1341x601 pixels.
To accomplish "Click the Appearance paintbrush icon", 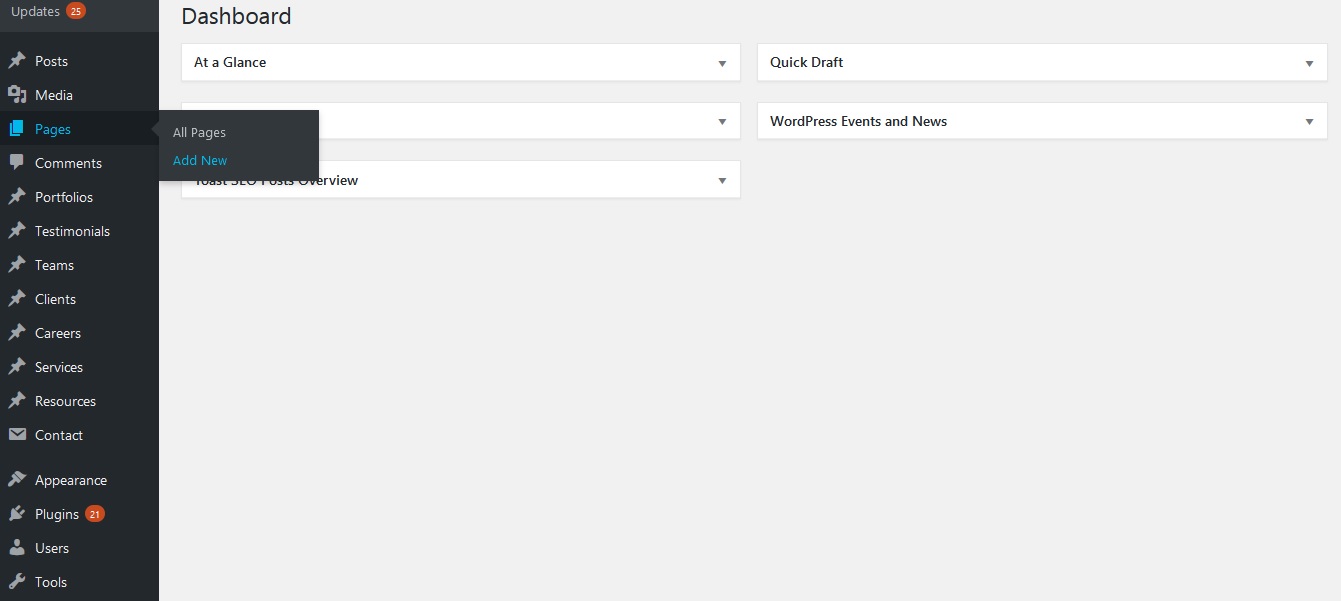I will coord(17,480).
